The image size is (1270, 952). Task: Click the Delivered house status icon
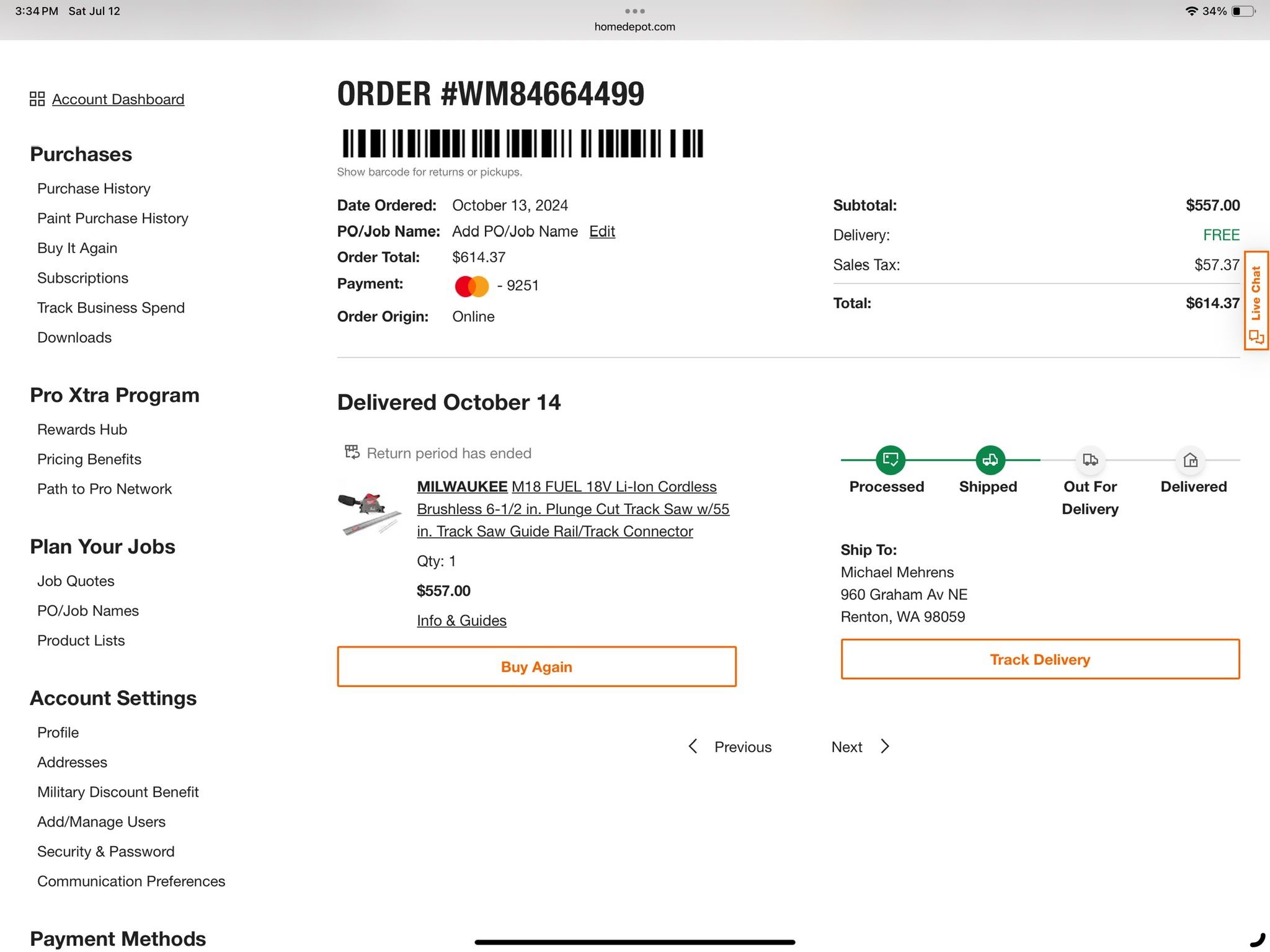click(x=1190, y=460)
